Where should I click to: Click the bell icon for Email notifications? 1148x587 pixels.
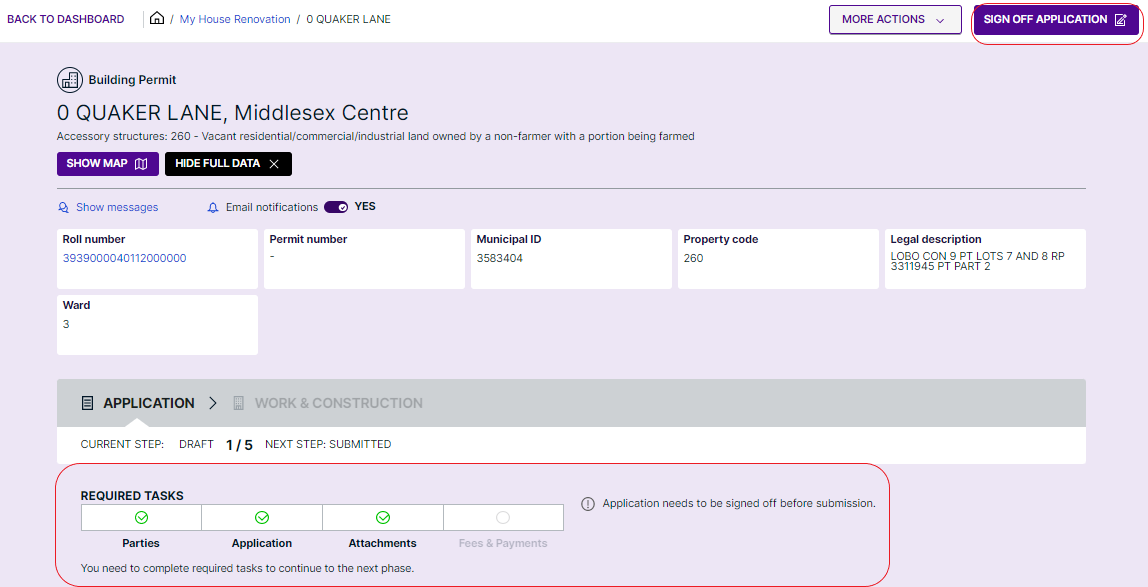pyautogui.click(x=212, y=206)
